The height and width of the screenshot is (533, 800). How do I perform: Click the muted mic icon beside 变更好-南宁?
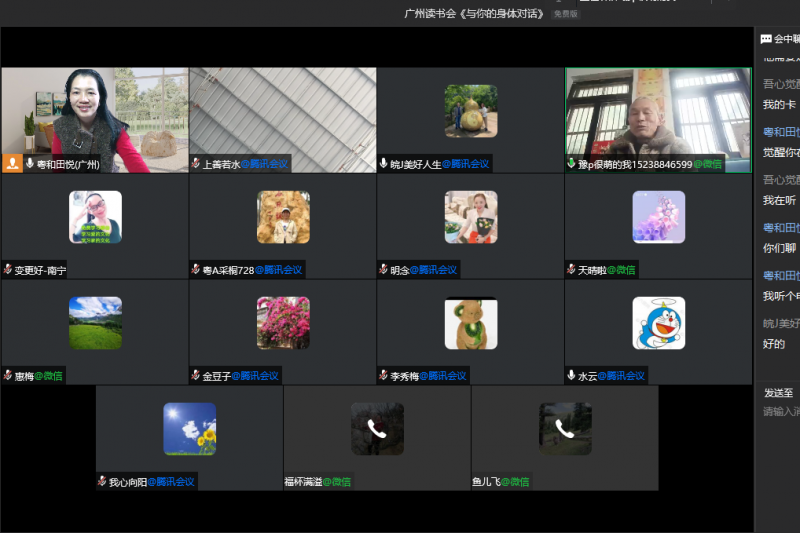(x=8, y=270)
